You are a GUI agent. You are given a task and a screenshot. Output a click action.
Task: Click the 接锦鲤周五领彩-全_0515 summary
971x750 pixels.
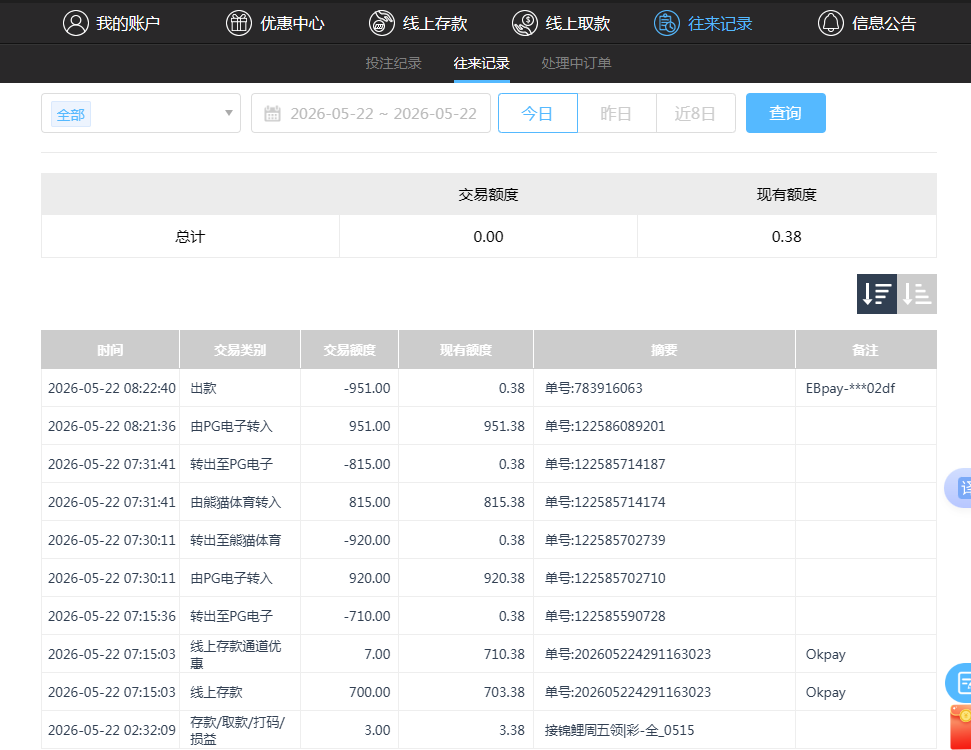(x=619, y=730)
